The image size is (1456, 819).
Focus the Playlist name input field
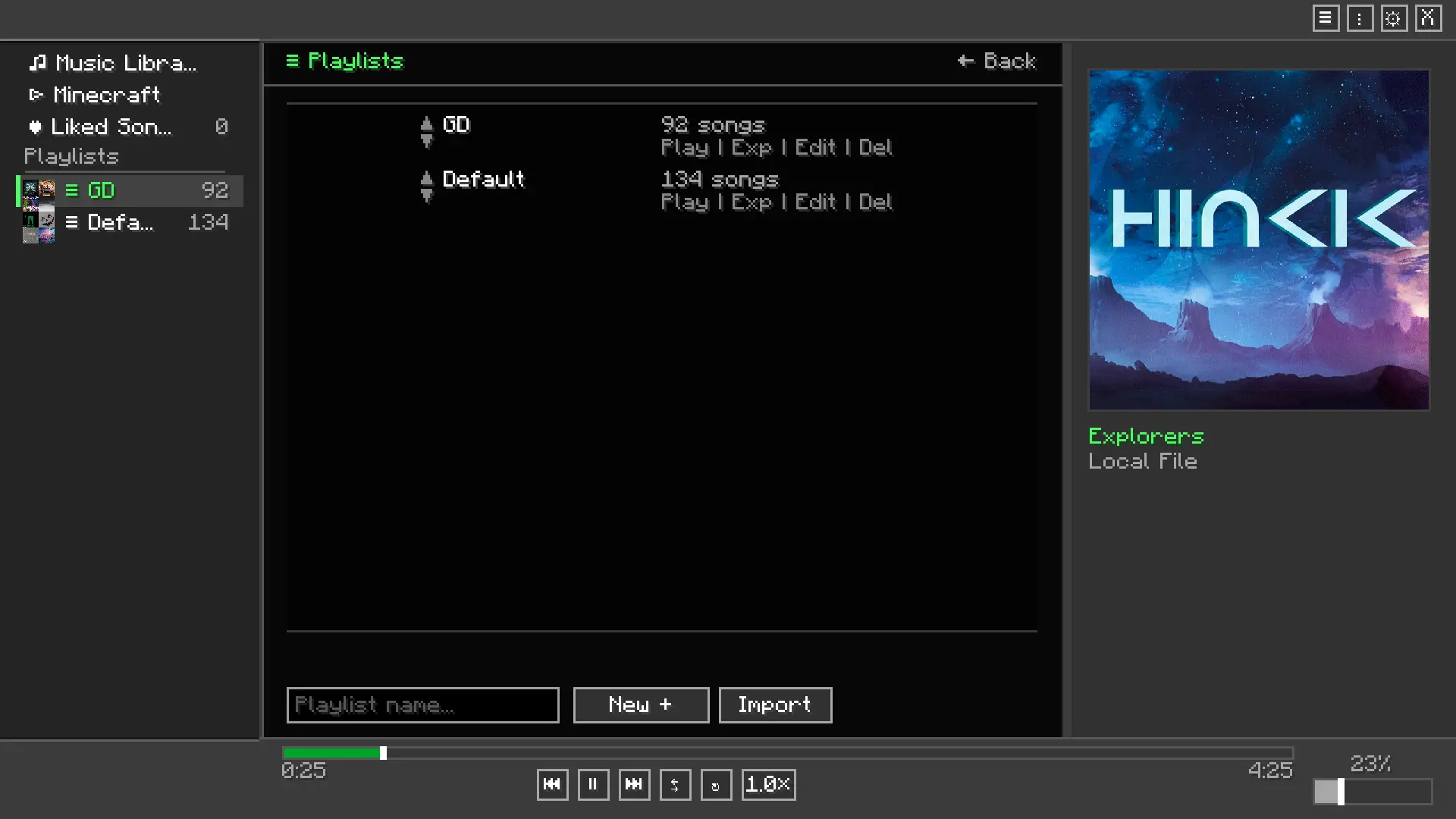[422, 705]
